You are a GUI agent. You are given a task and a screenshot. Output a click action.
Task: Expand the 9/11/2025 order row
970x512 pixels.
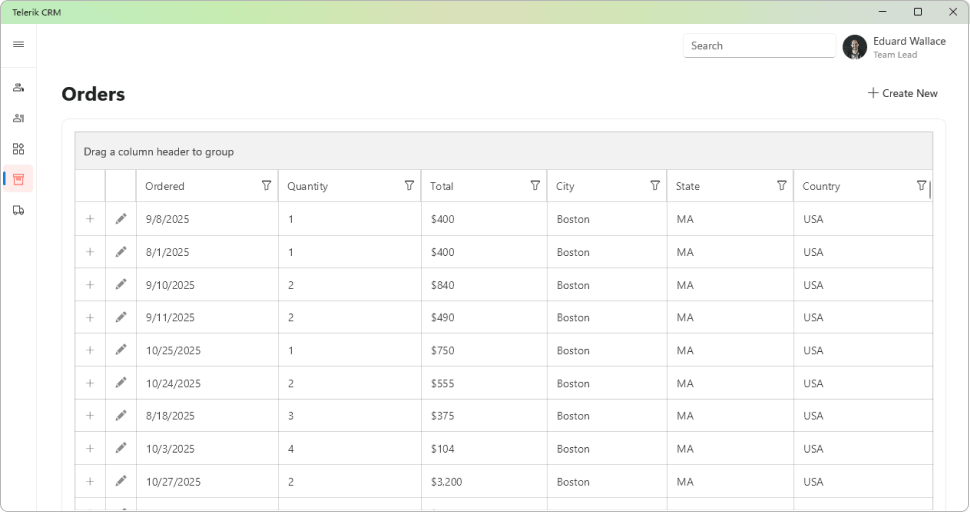[x=90, y=317]
